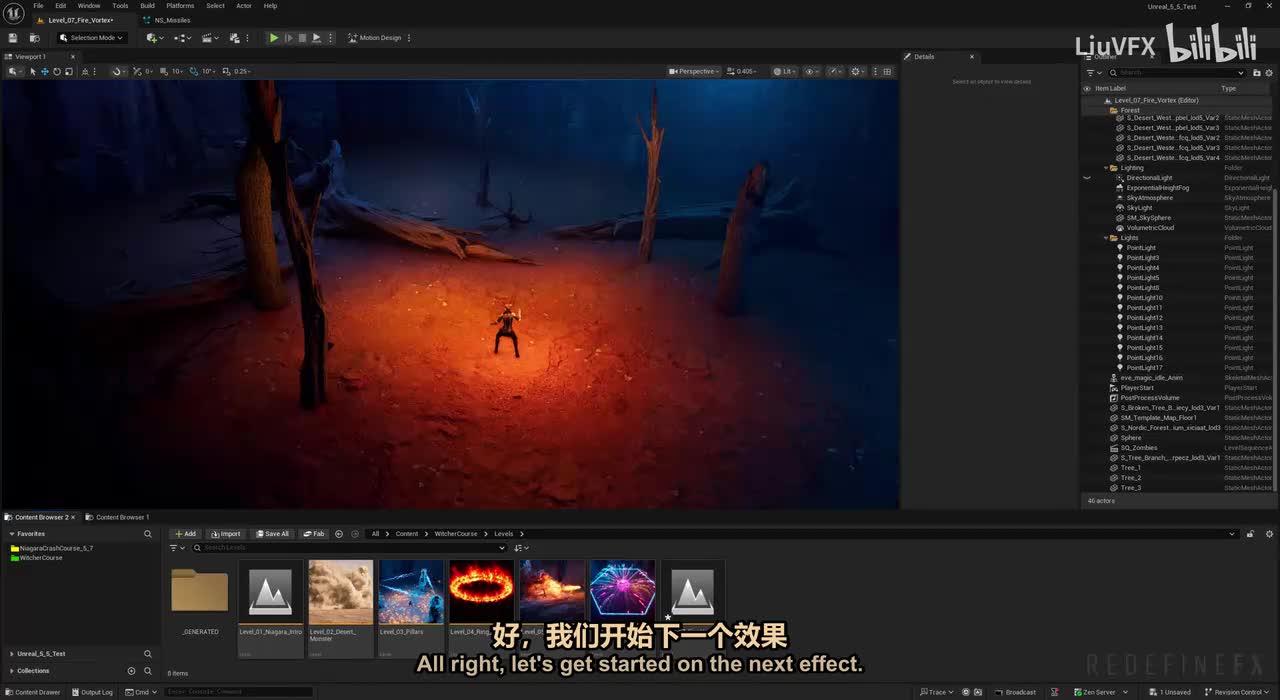This screenshot has width=1280, height=700.
Task: Collapse the Lighting folder in Outliner
Action: pos(1106,168)
